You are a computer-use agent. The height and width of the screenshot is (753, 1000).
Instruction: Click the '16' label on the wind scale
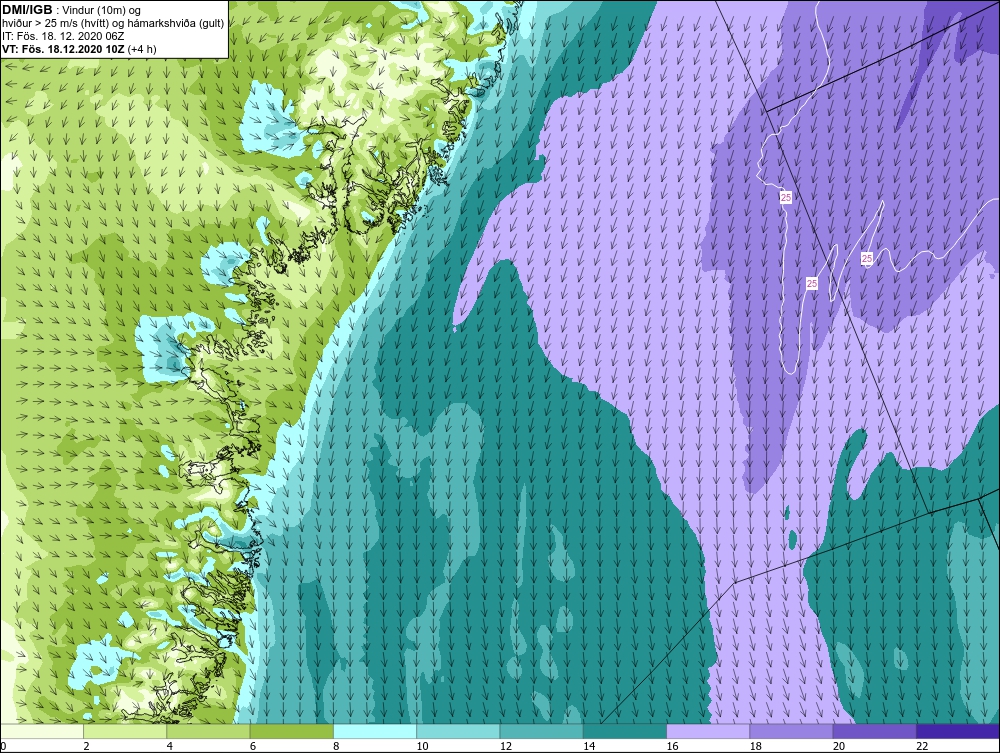[x=672, y=747]
